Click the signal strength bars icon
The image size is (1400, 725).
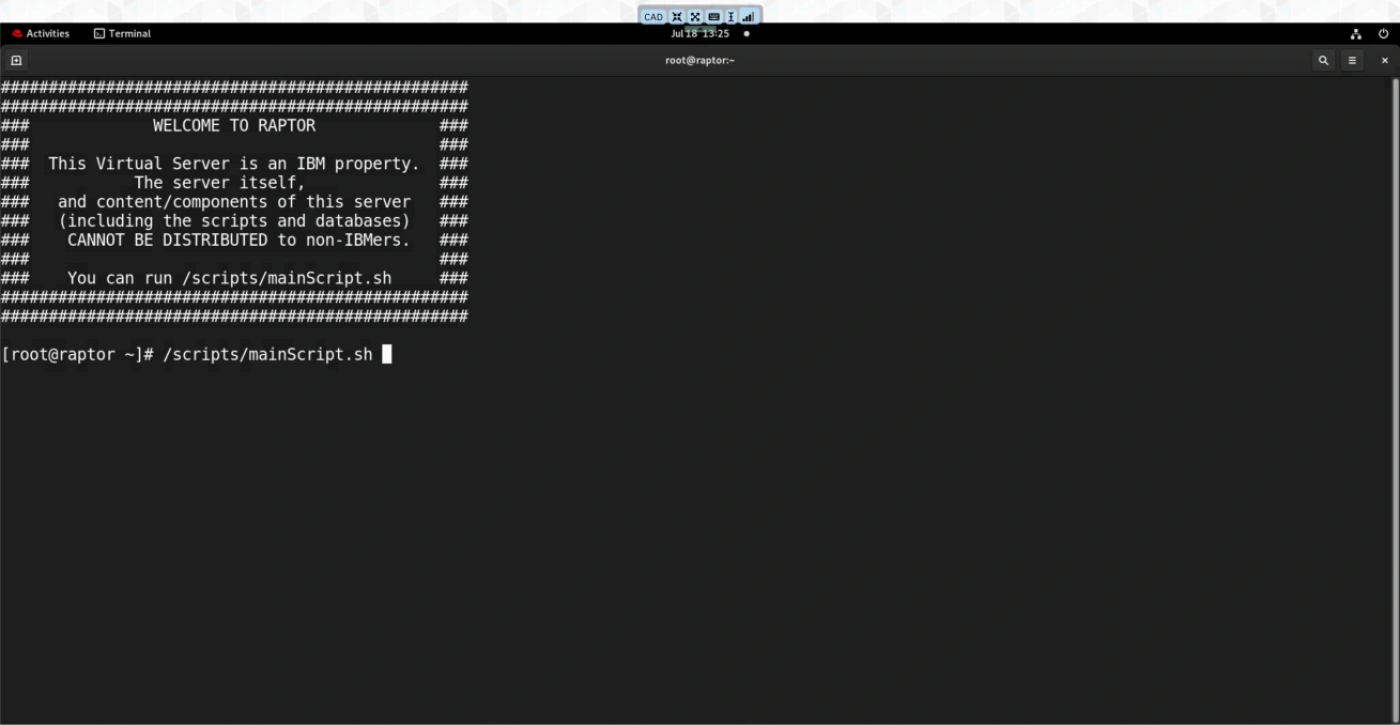point(748,17)
